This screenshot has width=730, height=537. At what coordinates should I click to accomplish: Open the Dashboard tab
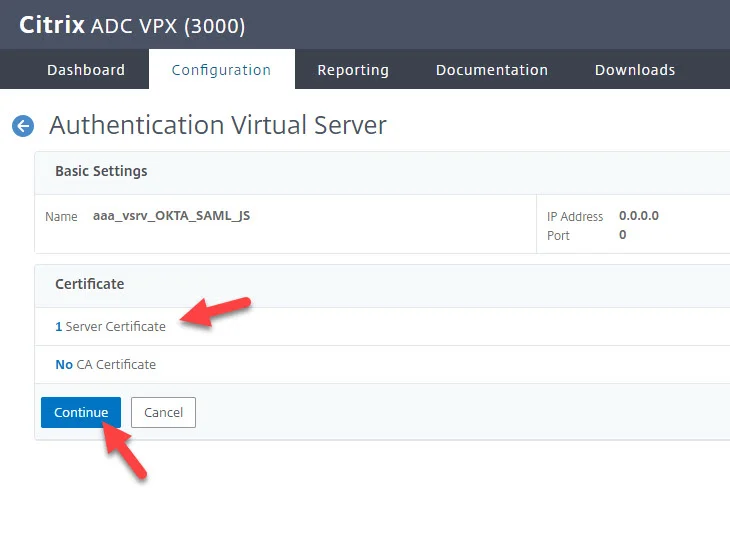point(86,70)
